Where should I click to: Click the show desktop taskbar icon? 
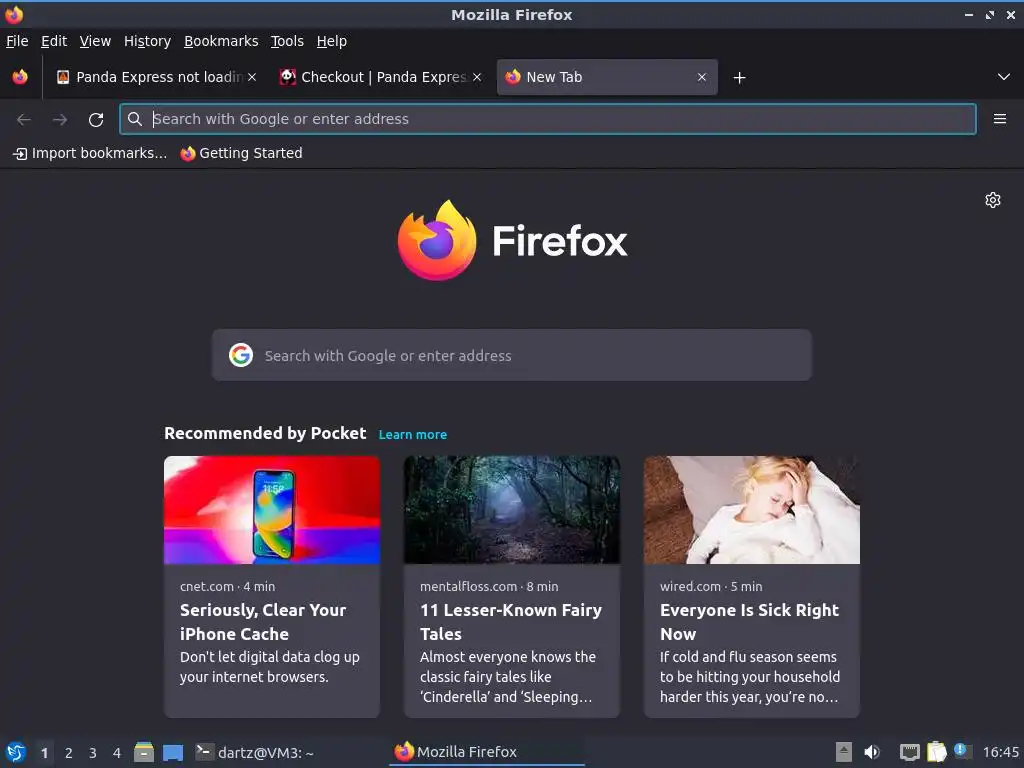[173, 753]
